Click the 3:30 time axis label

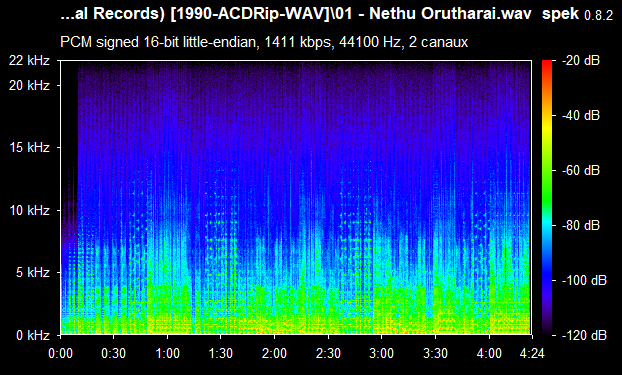coord(435,353)
